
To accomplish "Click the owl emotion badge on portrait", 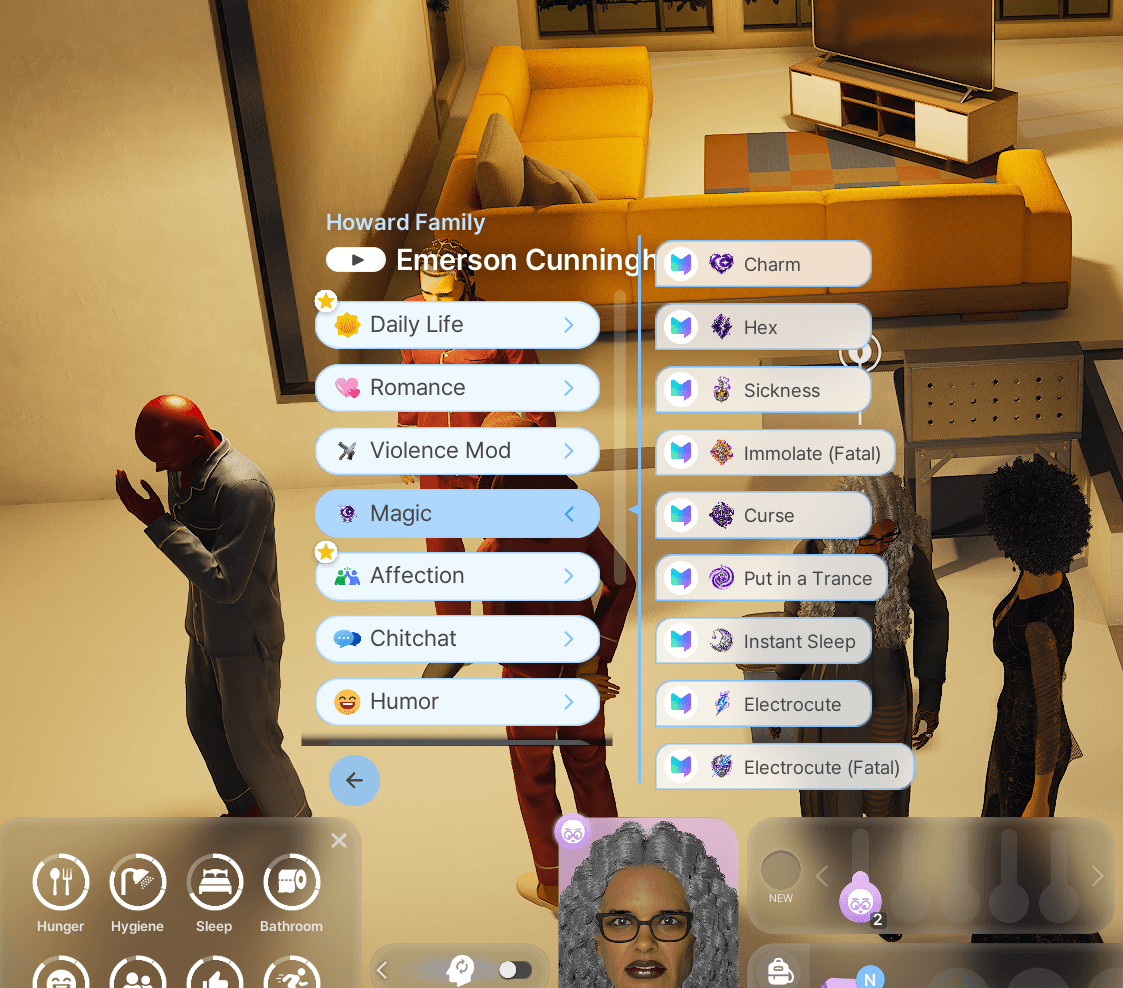I will tap(572, 833).
